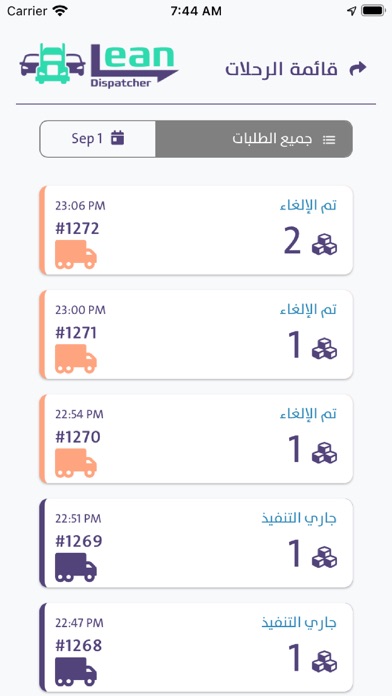Select the تم الإلغاء status on order #1270

click(x=308, y=414)
